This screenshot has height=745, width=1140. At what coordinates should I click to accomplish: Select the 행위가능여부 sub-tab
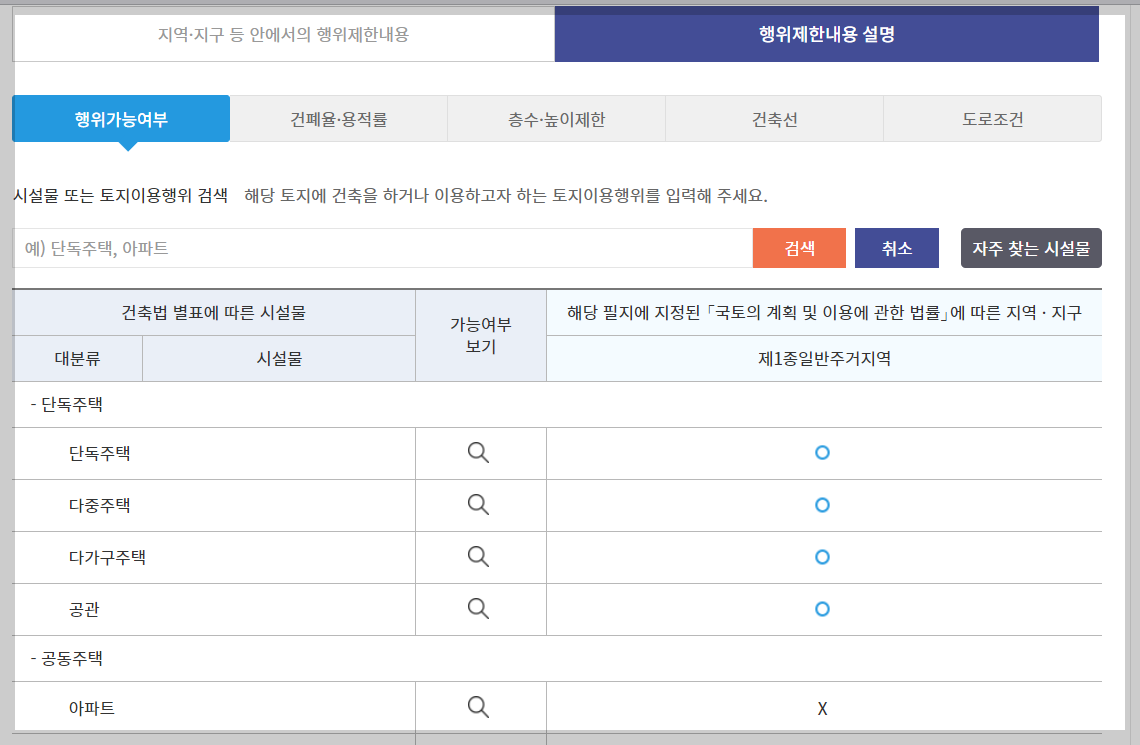121,118
